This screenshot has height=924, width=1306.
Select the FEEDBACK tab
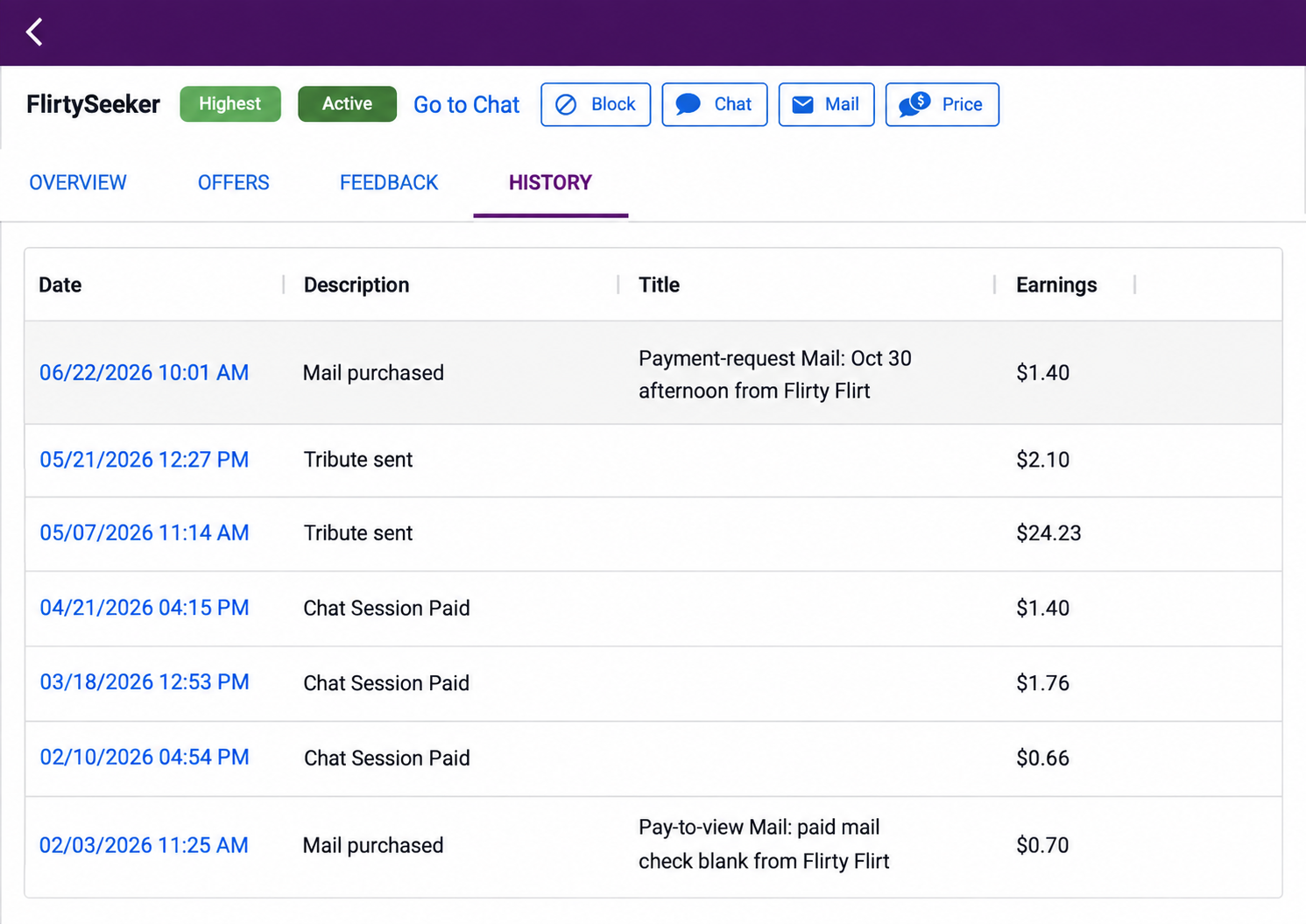pos(389,182)
